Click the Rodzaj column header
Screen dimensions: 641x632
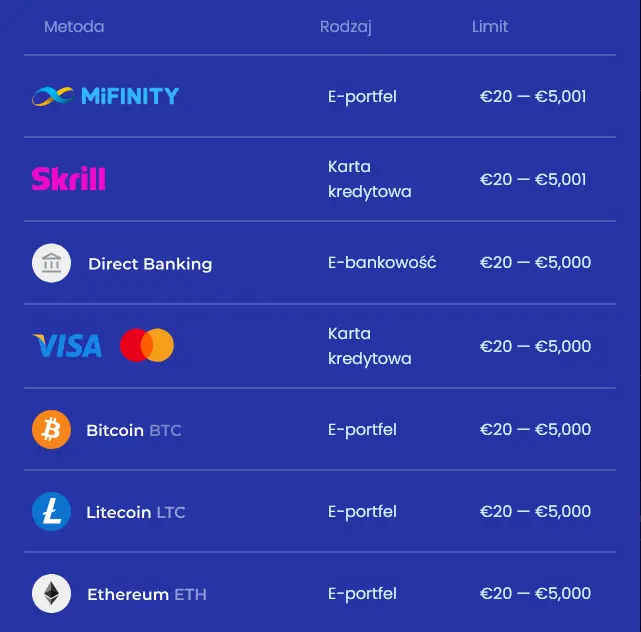point(346,27)
